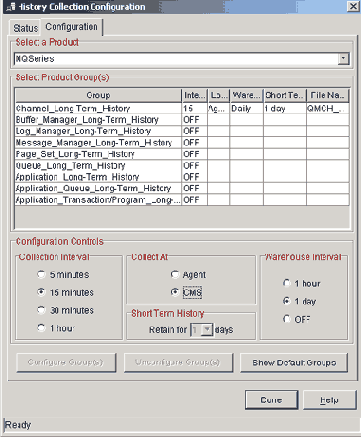This screenshot has width=361, height=437.
Task: Select the Log_Manager_Long-Term_History row
Action: 182,131
